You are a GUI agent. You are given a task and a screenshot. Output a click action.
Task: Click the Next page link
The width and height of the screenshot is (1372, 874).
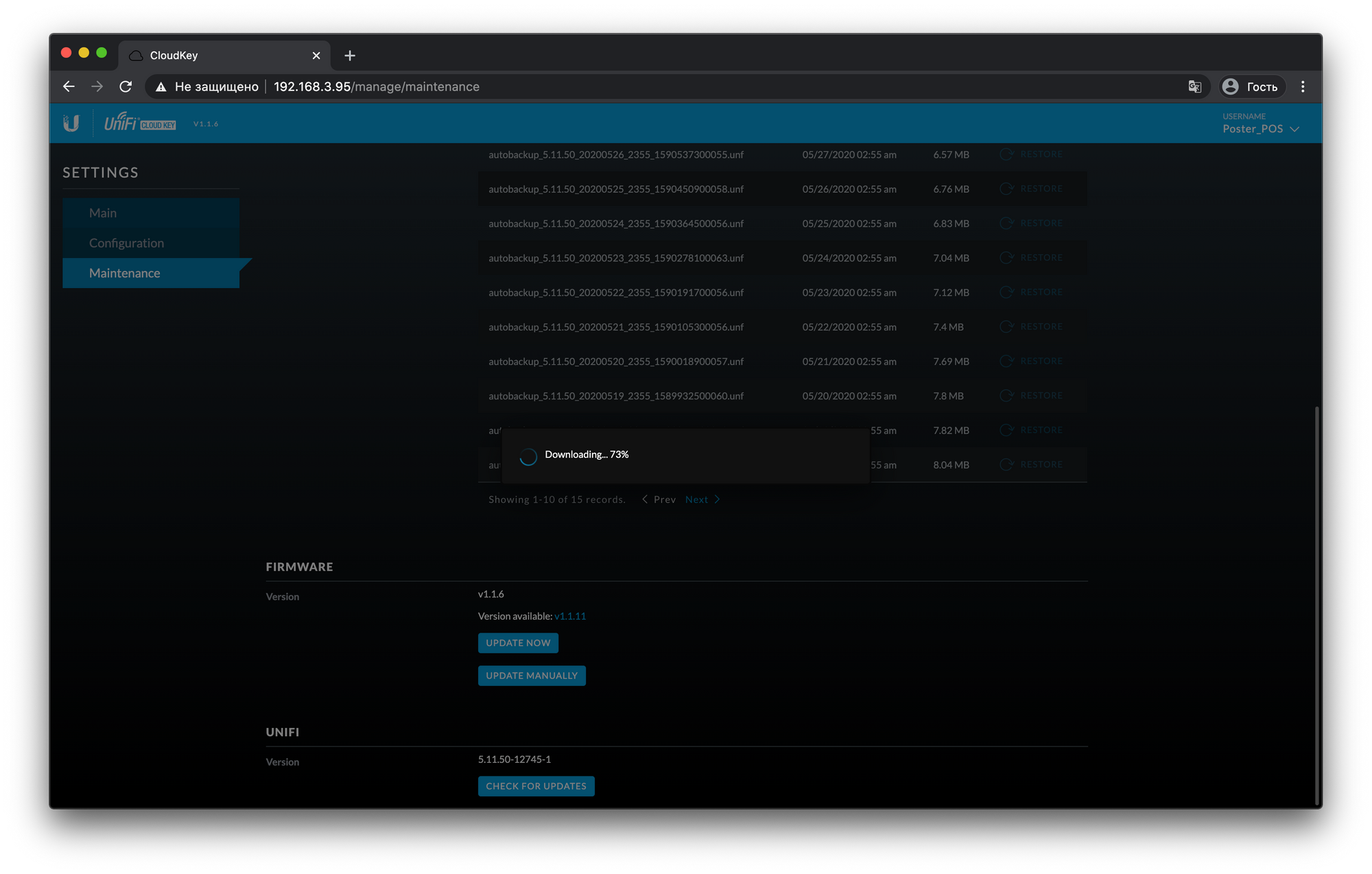(x=702, y=499)
